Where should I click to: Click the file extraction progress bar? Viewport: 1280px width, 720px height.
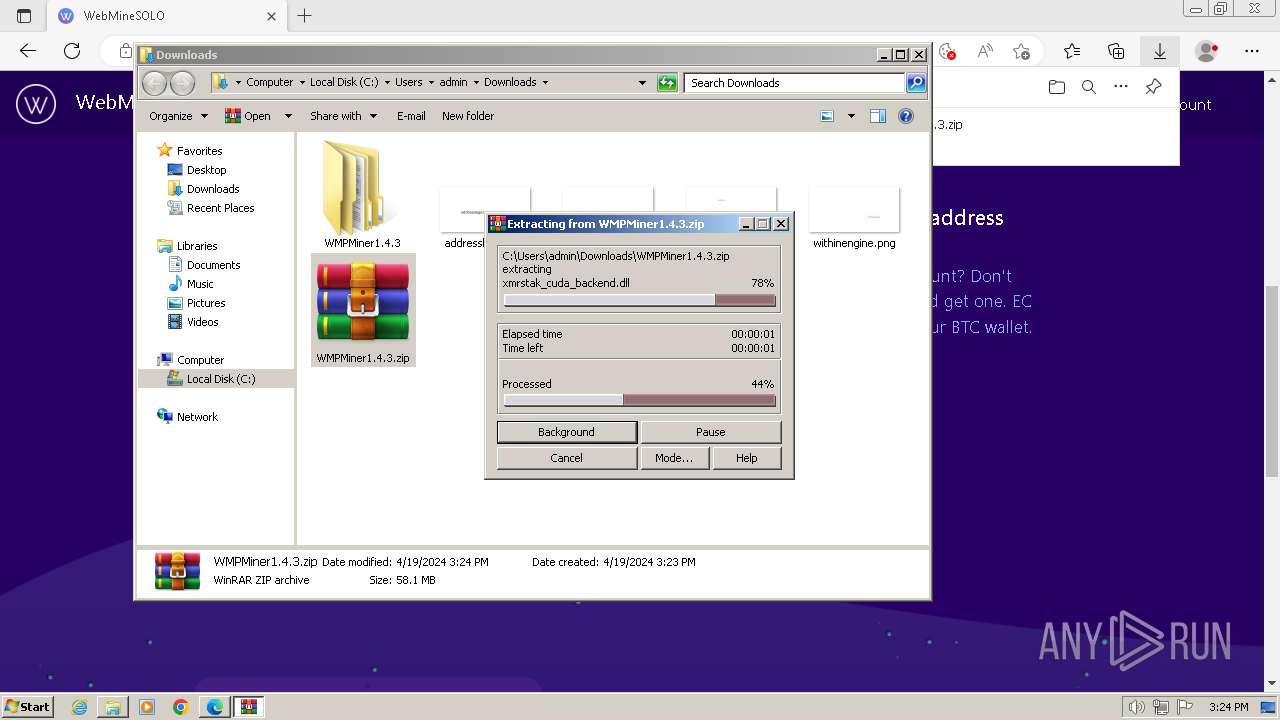click(639, 300)
